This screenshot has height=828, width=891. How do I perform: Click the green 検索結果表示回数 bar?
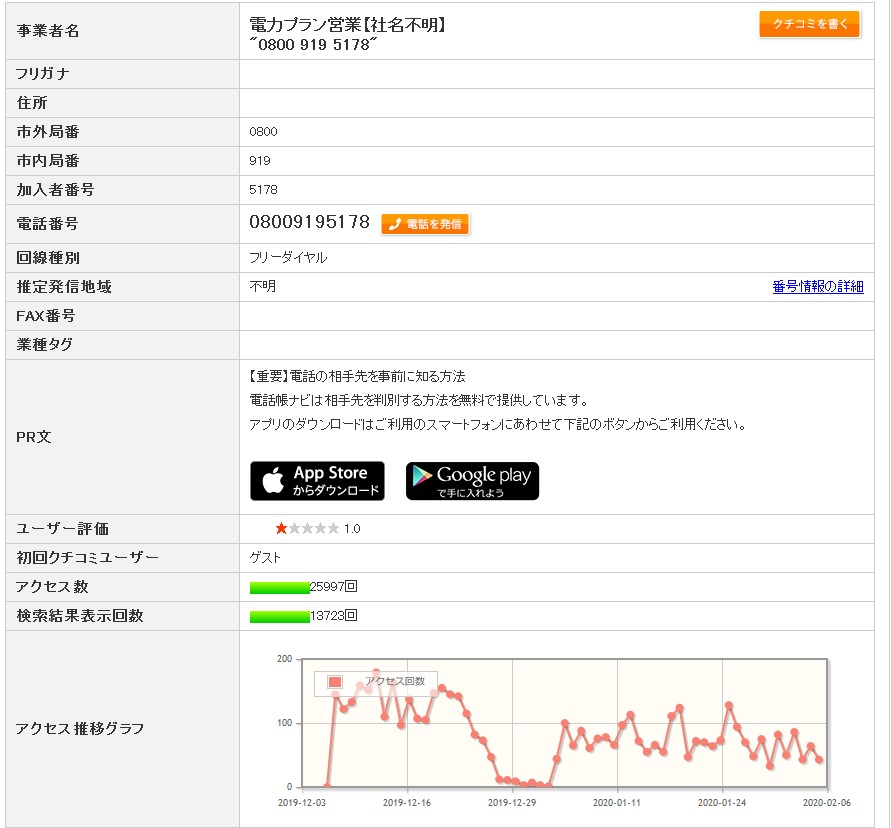coord(280,616)
